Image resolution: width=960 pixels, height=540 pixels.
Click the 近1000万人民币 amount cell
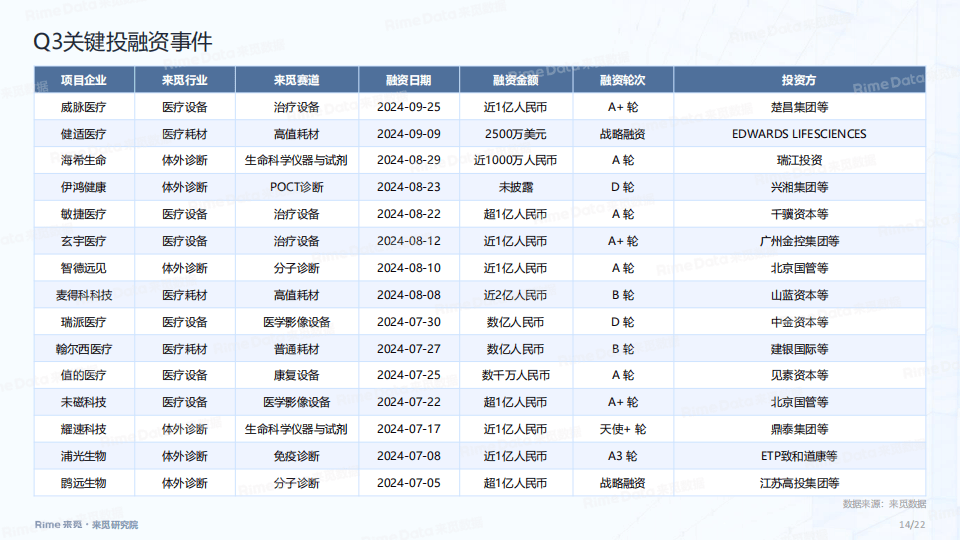pyautogui.click(x=516, y=160)
